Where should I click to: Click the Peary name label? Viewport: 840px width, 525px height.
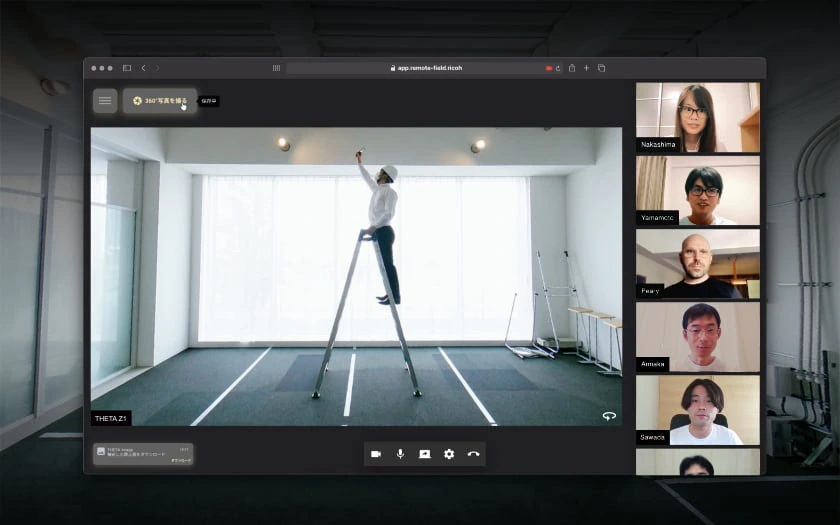[650, 291]
